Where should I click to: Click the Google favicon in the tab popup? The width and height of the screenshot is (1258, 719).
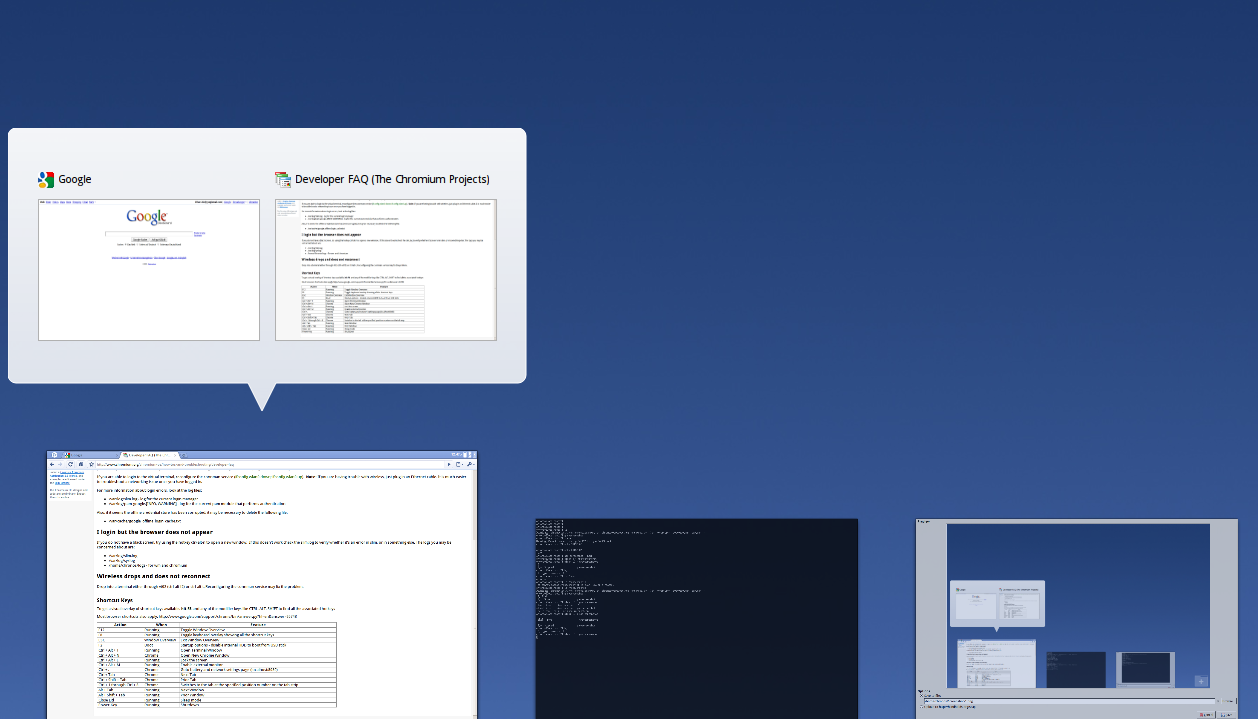46,180
